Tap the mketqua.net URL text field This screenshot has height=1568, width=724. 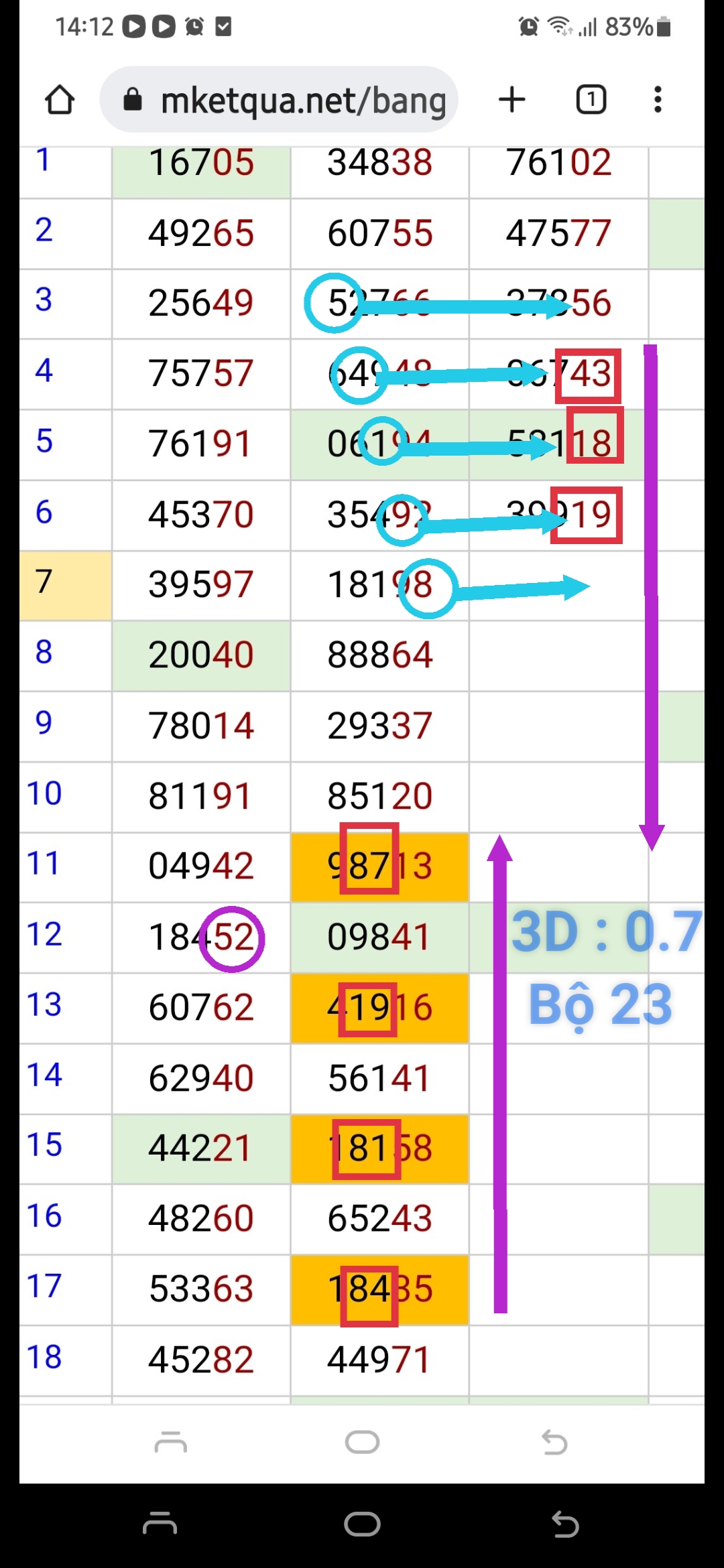point(303,101)
